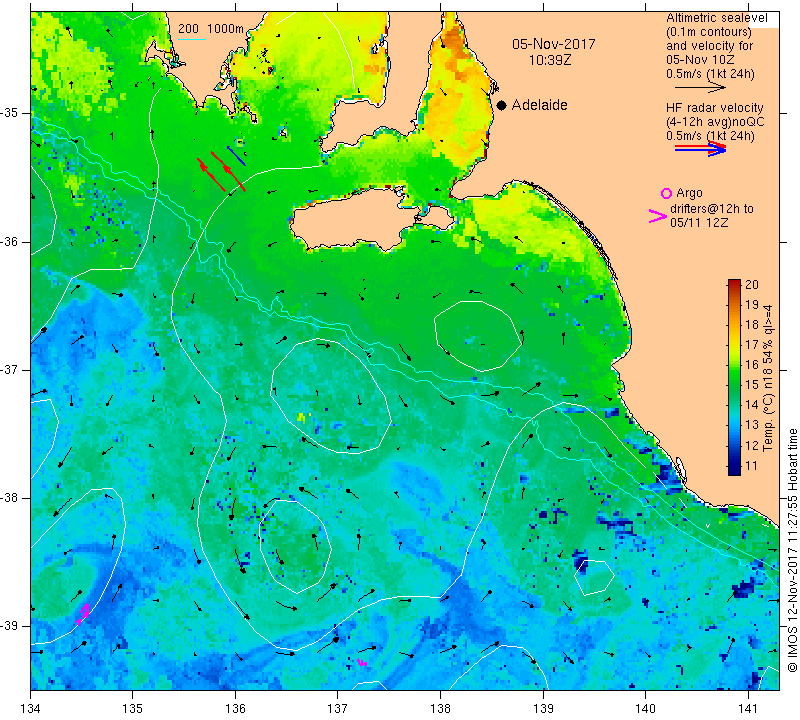Click the colorbar label 13
Screen dimensions: 800x720
752,425
